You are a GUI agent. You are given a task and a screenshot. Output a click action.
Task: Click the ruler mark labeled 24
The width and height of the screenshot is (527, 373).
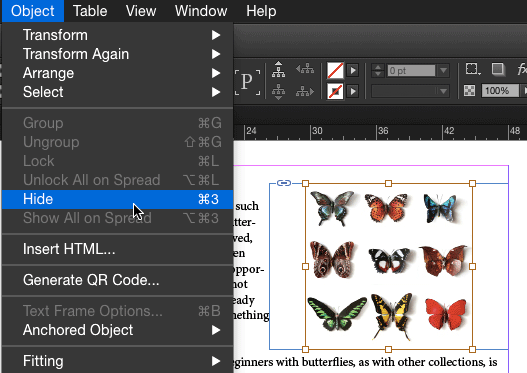click(251, 131)
